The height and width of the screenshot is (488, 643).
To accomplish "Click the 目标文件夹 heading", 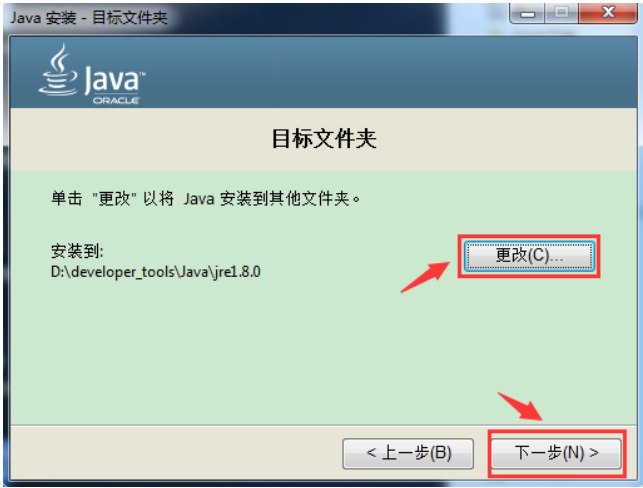I will (324, 139).
